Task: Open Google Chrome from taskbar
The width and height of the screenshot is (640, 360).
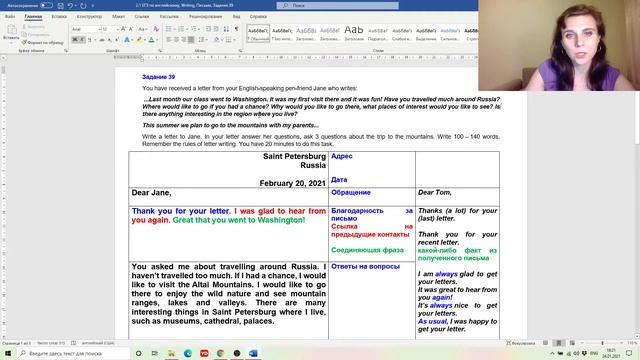Action: 220,353
